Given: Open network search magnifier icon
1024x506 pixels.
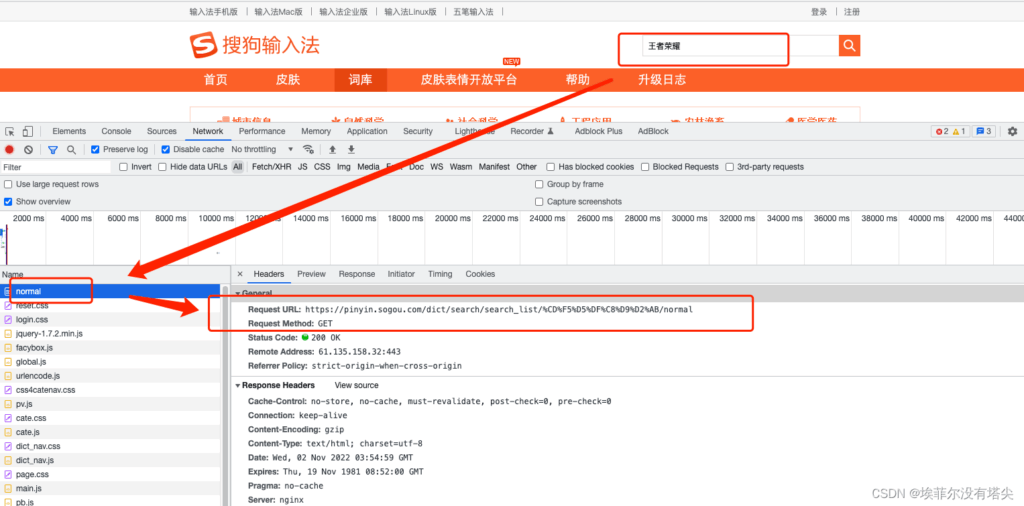Looking at the screenshot, I should pos(71,150).
